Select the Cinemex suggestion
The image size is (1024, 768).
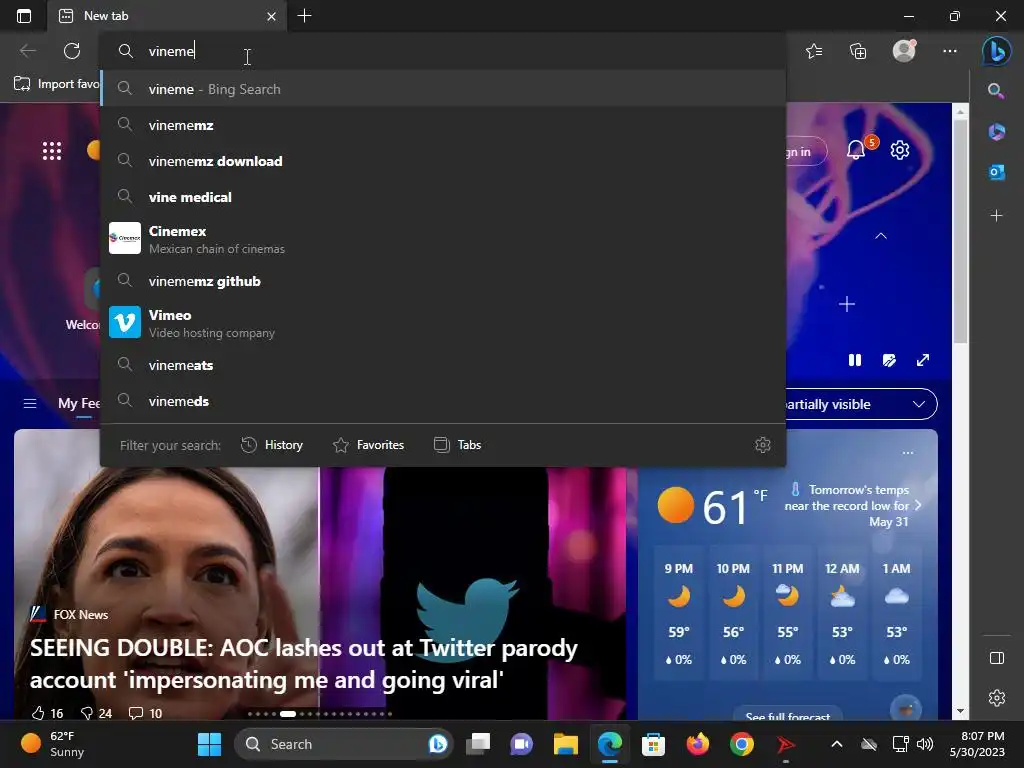tap(443, 238)
